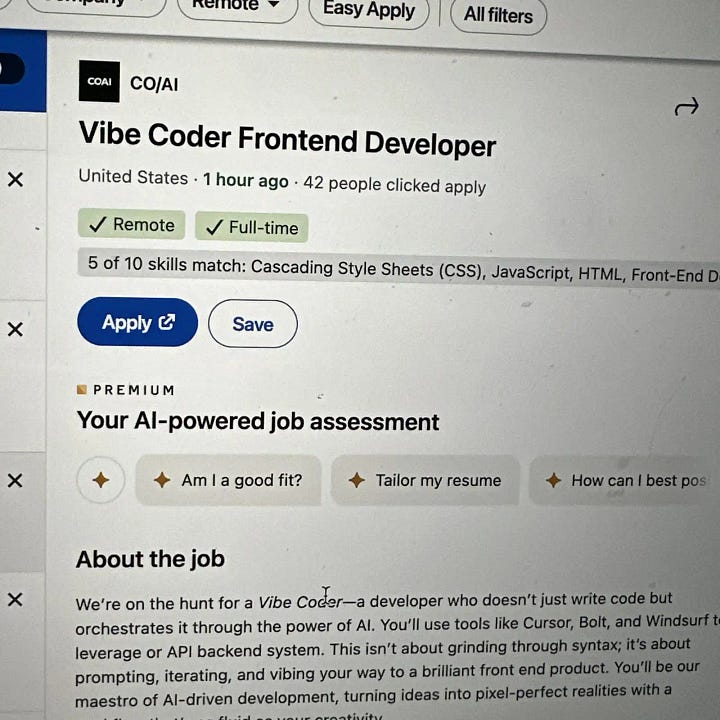
Task: Select the 'Tailor my resume' prompt
Action: (425, 481)
